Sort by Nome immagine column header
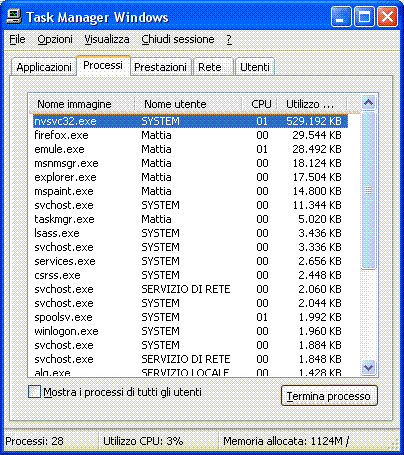Viewport: 404px width, 455px height. click(x=82, y=104)
